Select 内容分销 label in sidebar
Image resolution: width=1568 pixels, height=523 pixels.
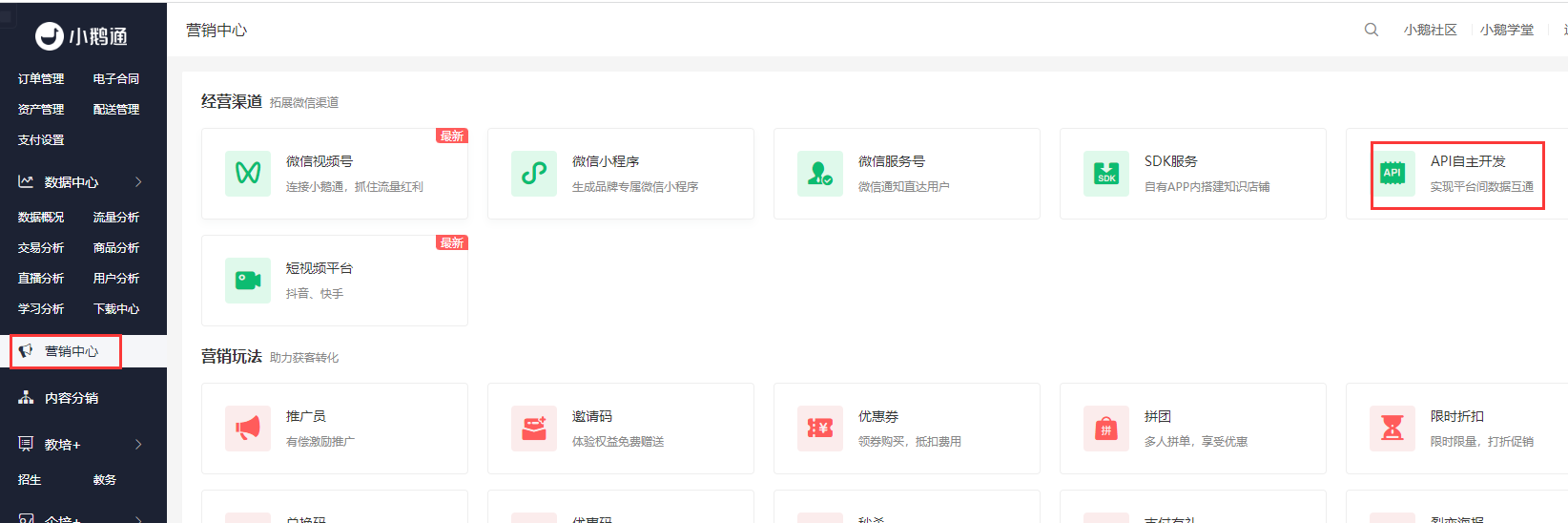(72, 398)
